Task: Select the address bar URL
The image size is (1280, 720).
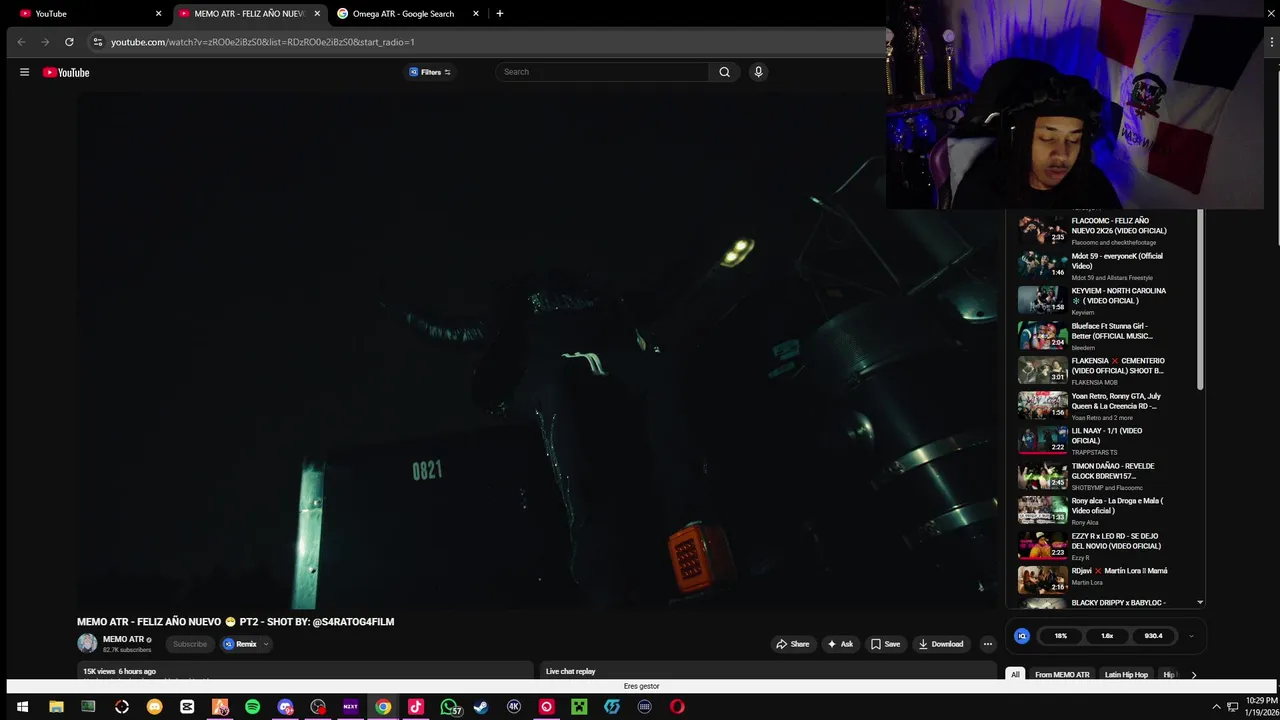Action: [262, 42]
